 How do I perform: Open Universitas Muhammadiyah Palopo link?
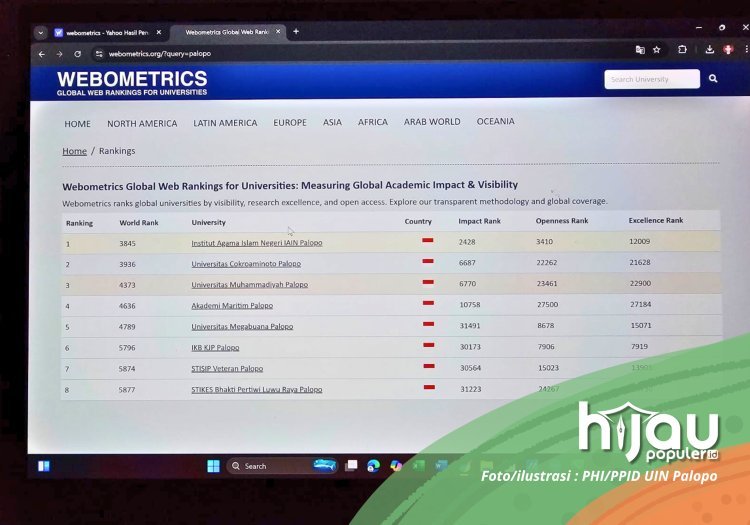[x=250, y=285]
